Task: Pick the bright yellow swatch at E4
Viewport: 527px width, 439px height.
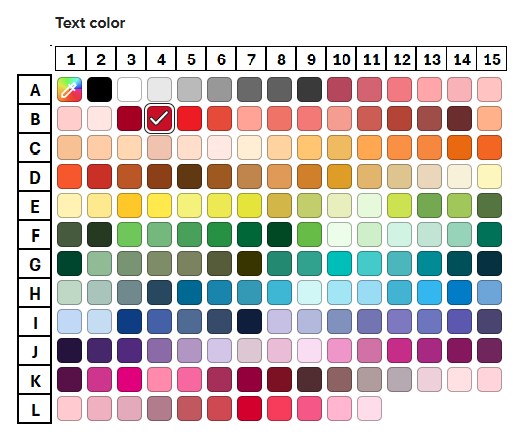Action: coord(159,205)
